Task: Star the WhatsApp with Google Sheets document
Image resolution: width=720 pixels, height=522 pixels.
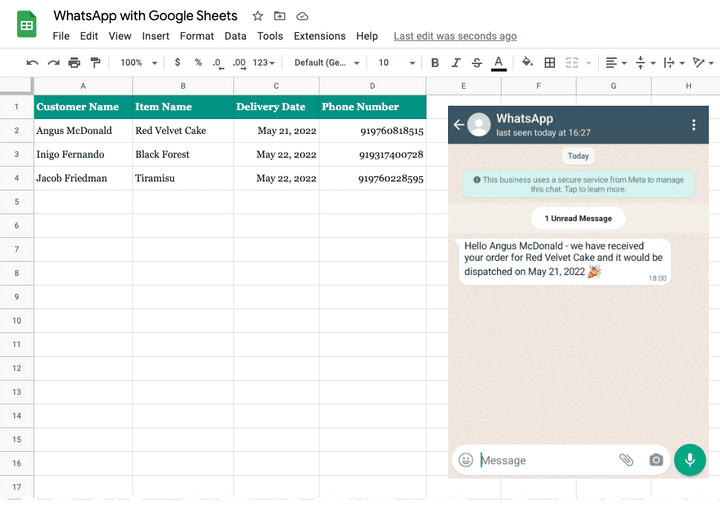Action: [x=258, y=16]
